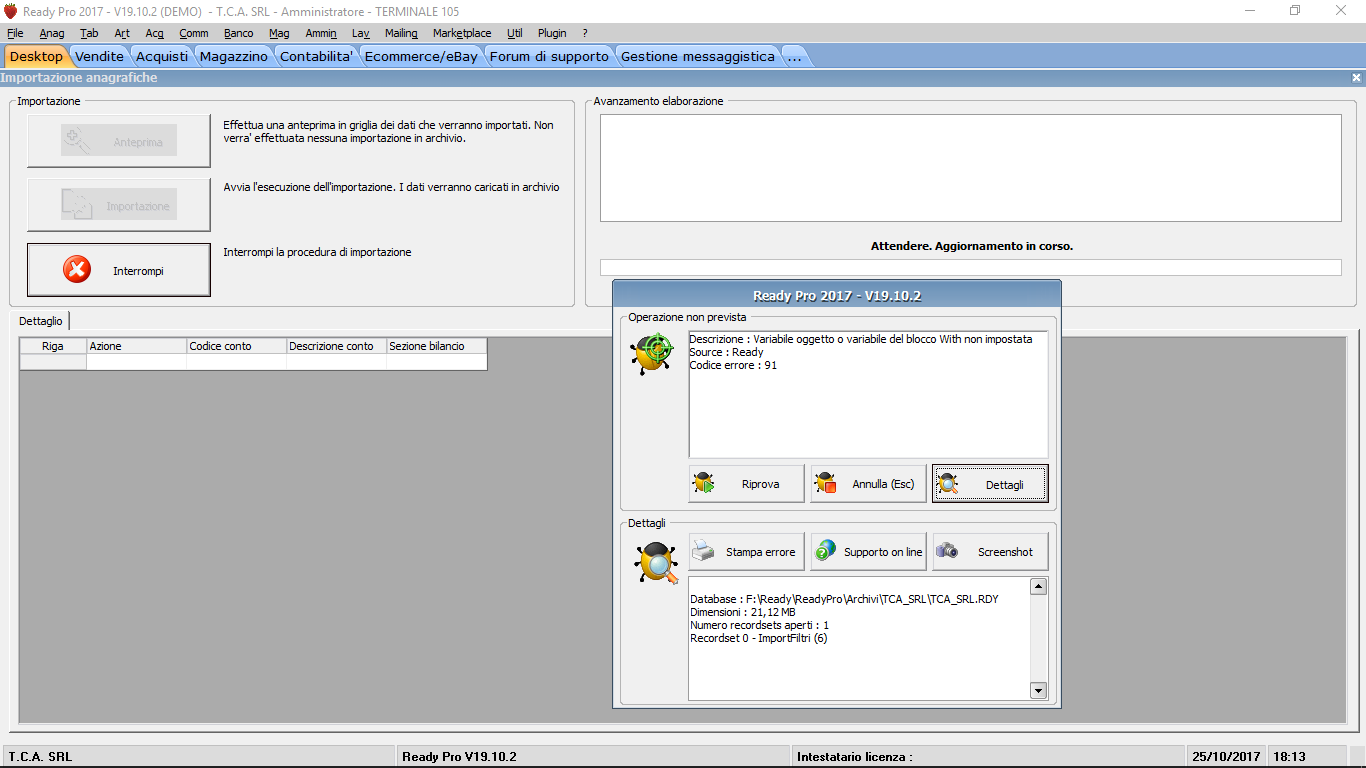Switch to the Contabilita' tab
The image size is (1366, 768).
(x=316, y=56)
